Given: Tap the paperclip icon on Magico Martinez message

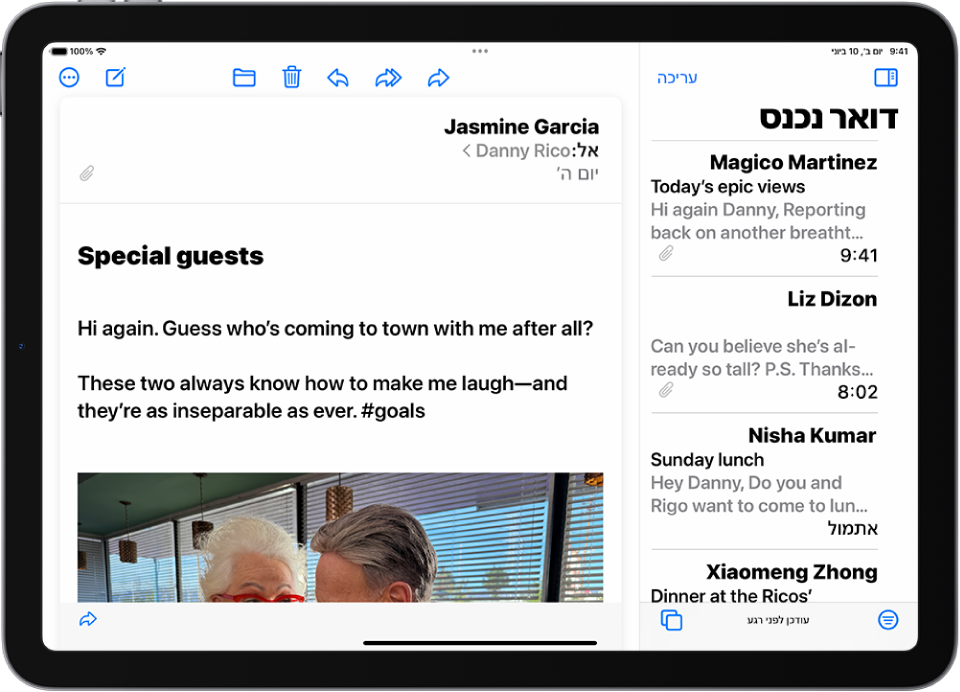Looking at the screenshot, I should (666, 253).
